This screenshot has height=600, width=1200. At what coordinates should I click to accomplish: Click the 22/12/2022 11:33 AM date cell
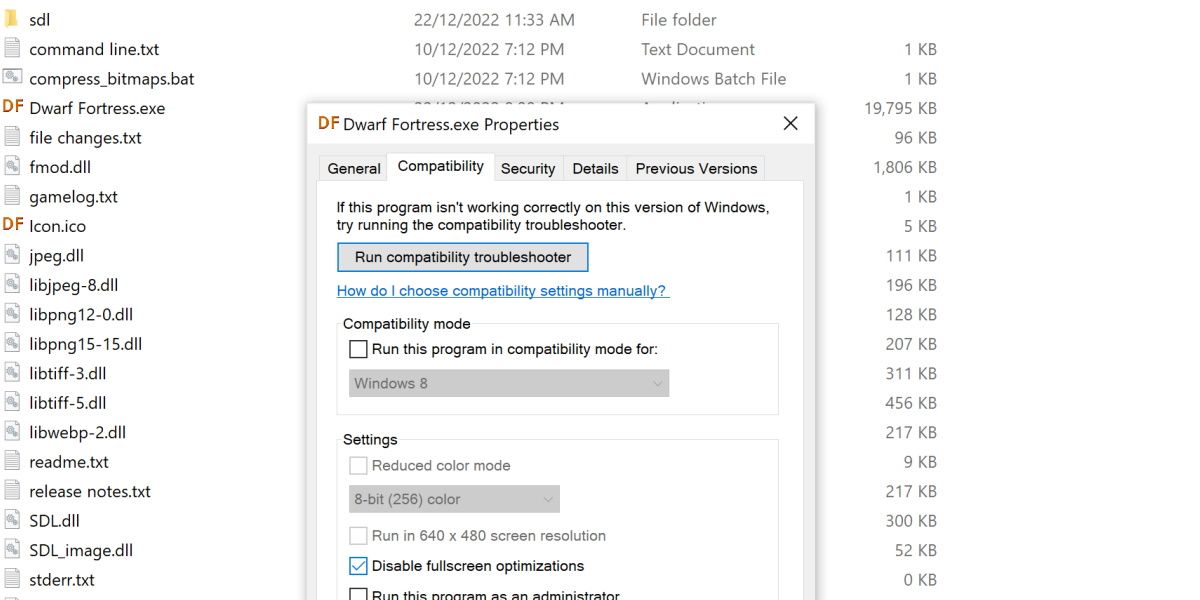pyautogui.click(x=494, y=20)
